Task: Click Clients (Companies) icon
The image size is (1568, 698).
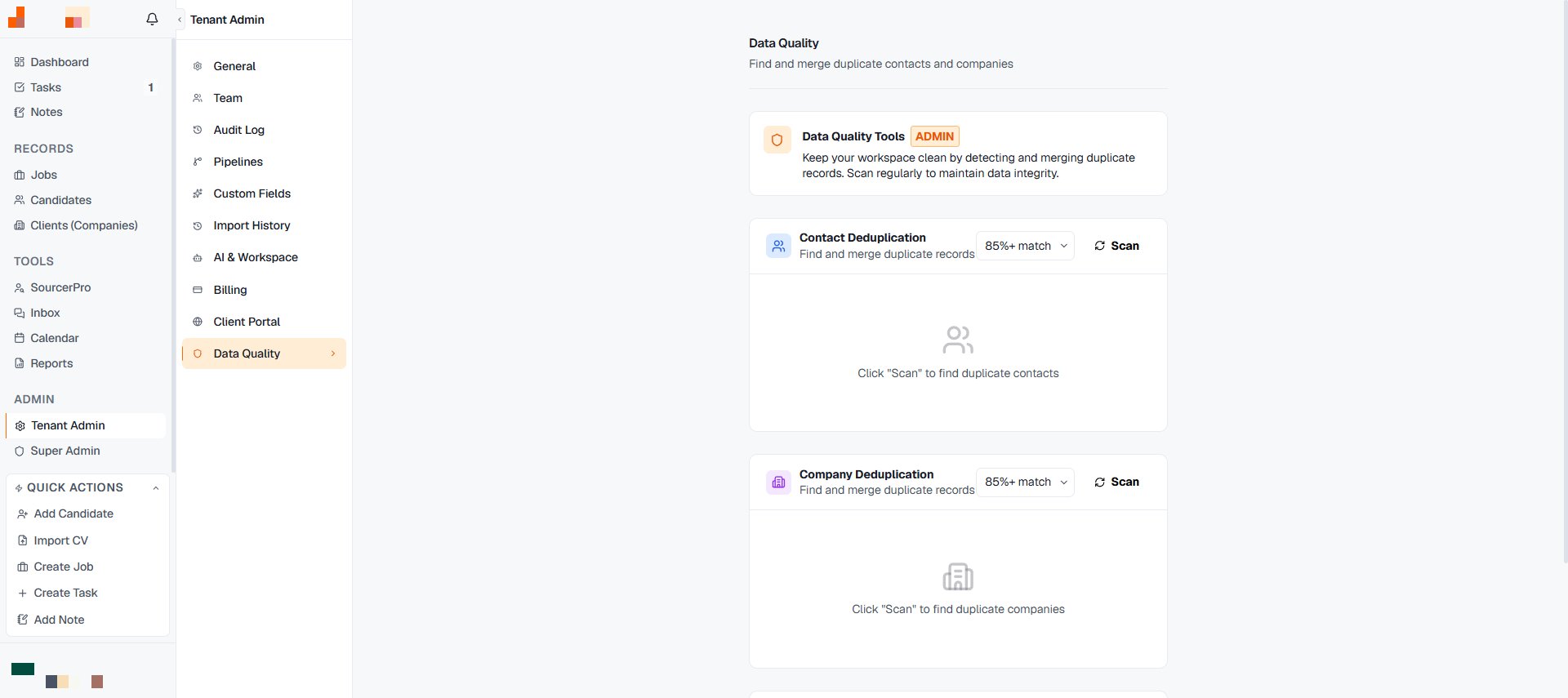Action: pyautogui.click(x=20, y=225)
